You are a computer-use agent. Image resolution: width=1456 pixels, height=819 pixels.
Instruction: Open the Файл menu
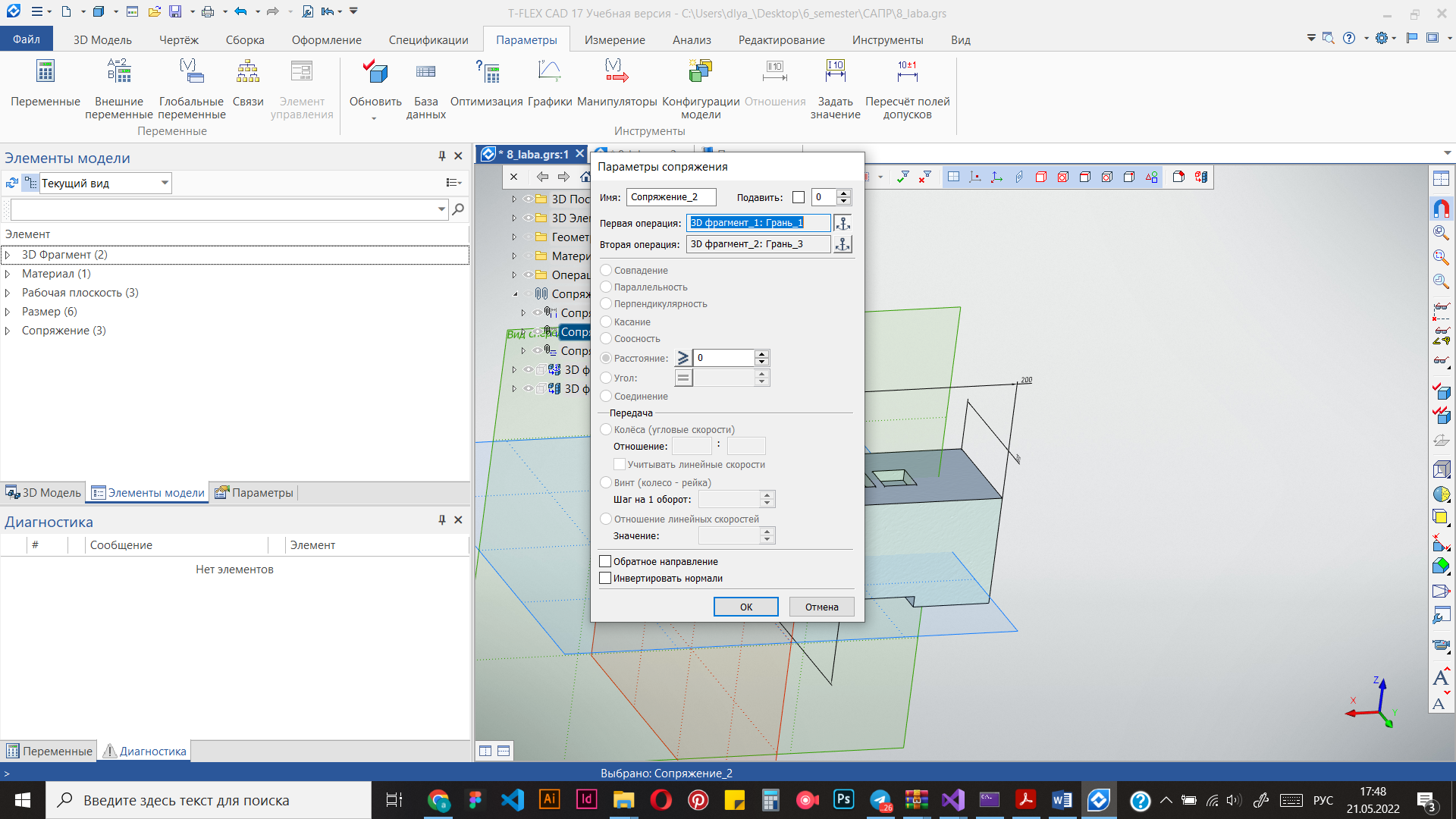27,39
